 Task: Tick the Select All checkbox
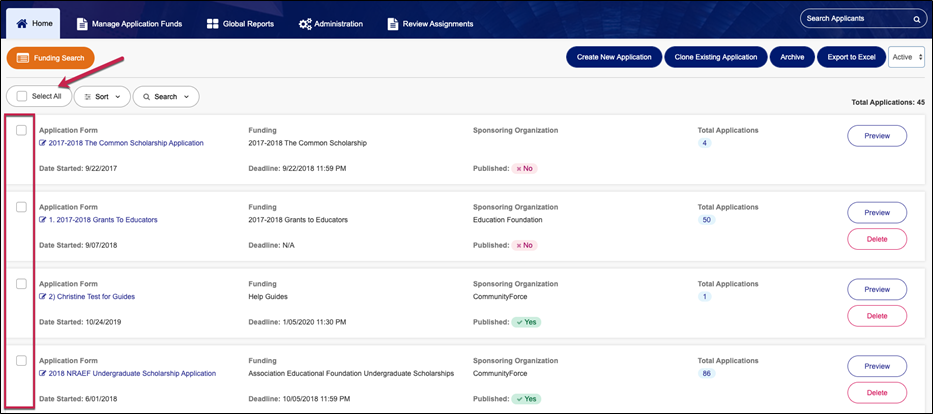[x=22, y=96]
